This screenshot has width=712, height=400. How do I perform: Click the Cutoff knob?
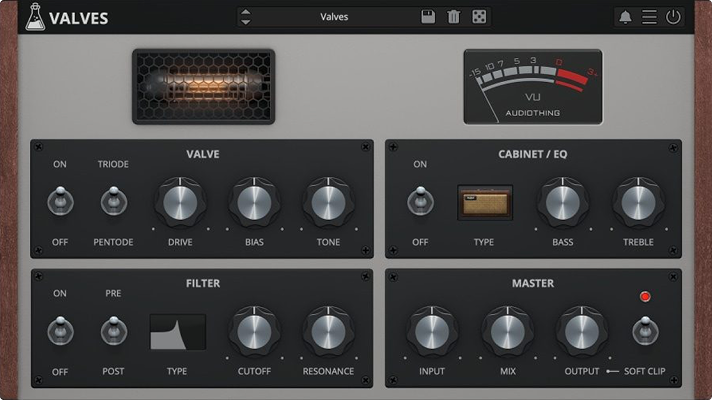pos(254,332)
